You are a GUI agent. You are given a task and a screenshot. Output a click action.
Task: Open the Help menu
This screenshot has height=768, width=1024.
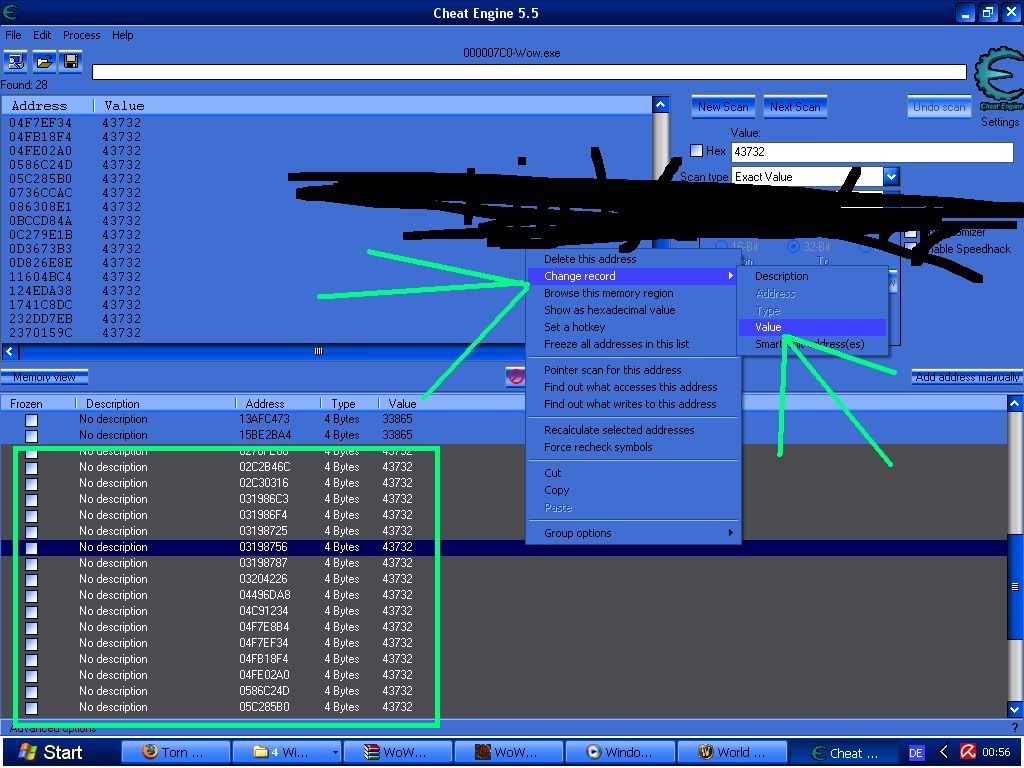pos(122,35)
